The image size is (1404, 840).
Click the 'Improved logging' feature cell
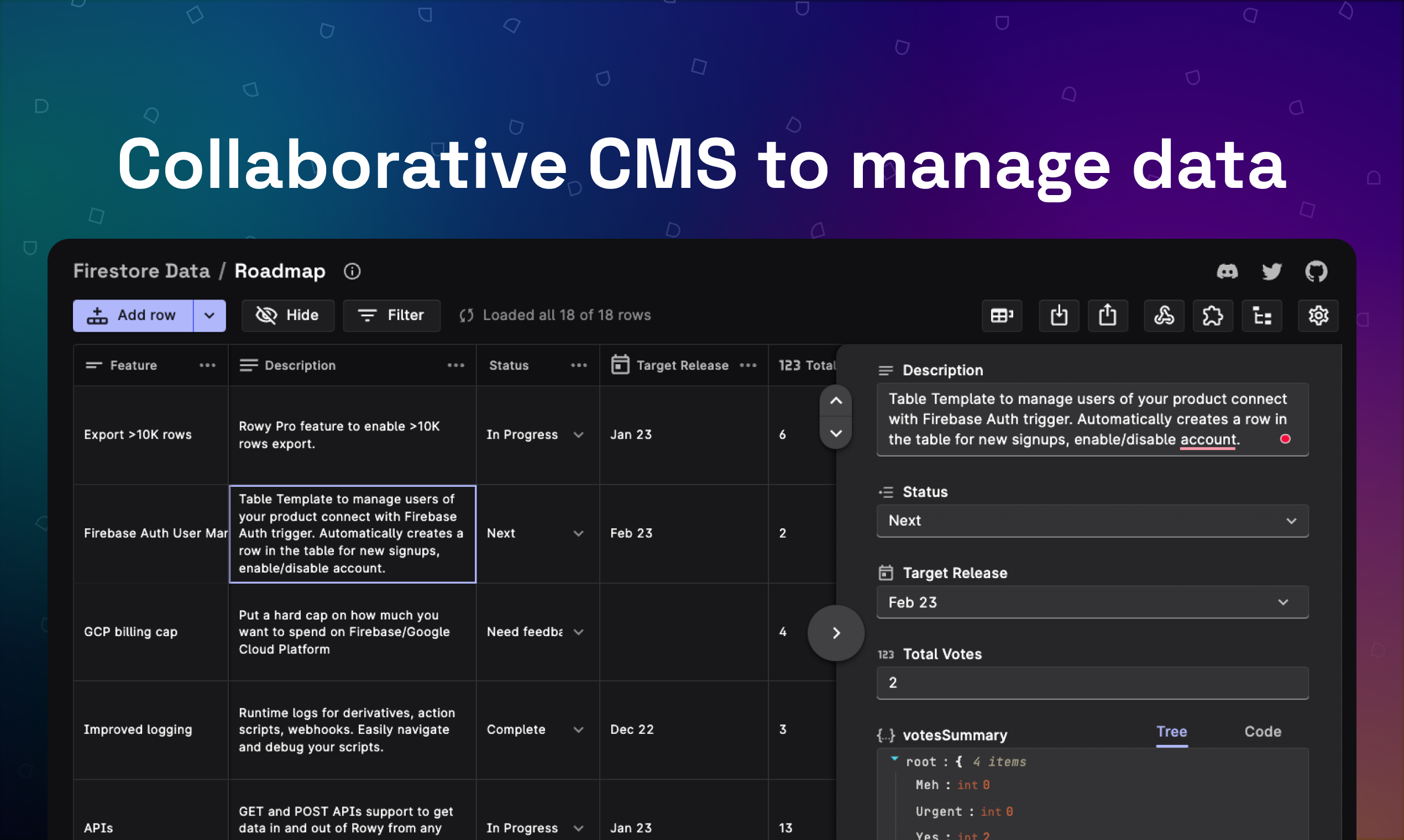point(150,729)
